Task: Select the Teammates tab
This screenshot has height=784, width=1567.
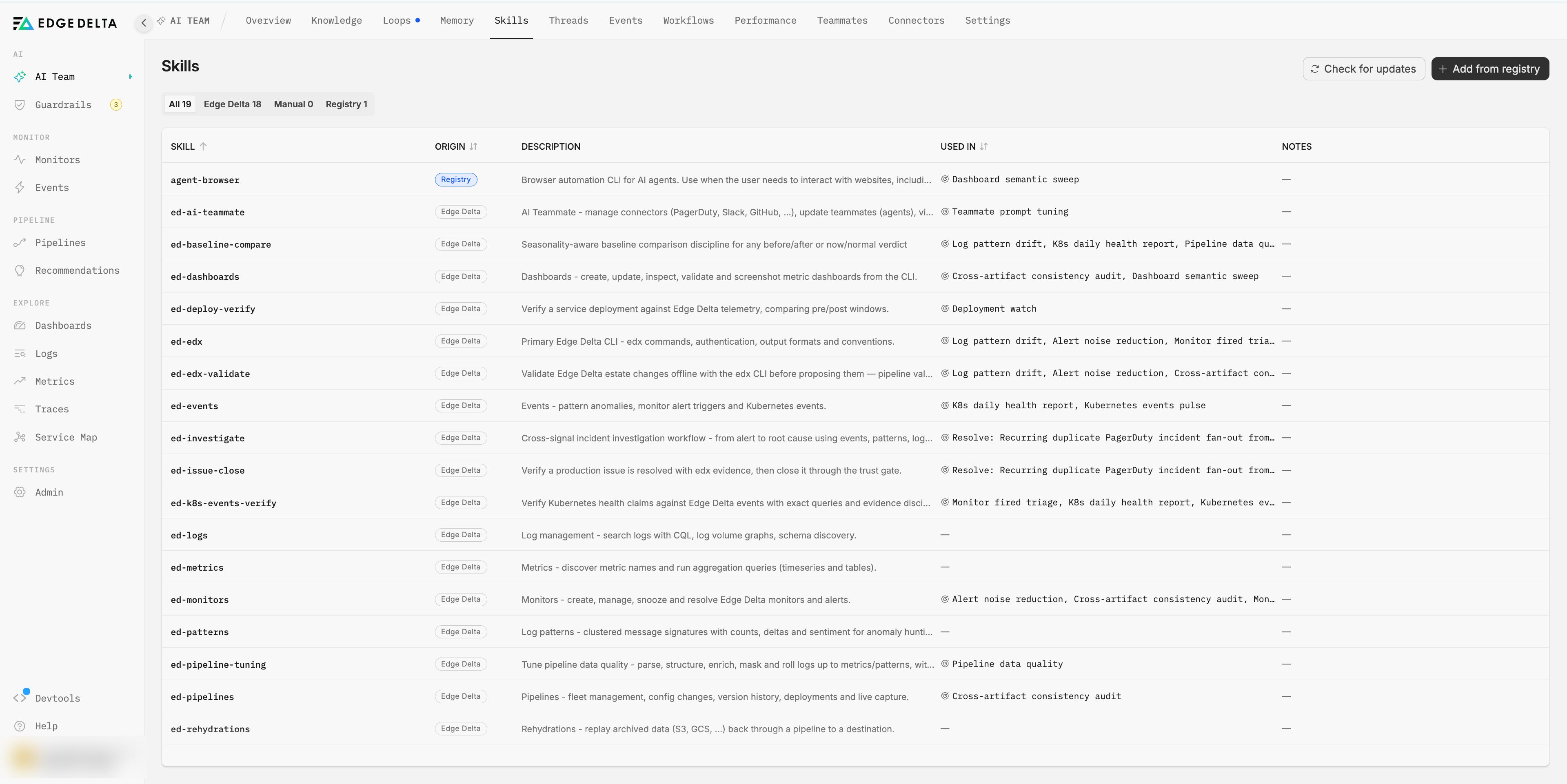Action: pos(842,21)
